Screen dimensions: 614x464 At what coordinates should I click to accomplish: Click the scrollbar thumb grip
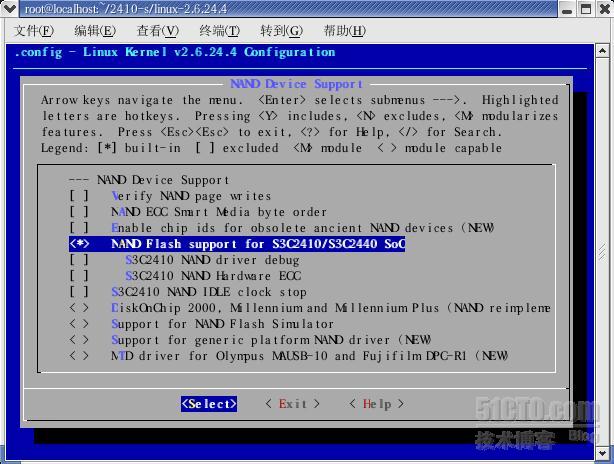(602, 252)
